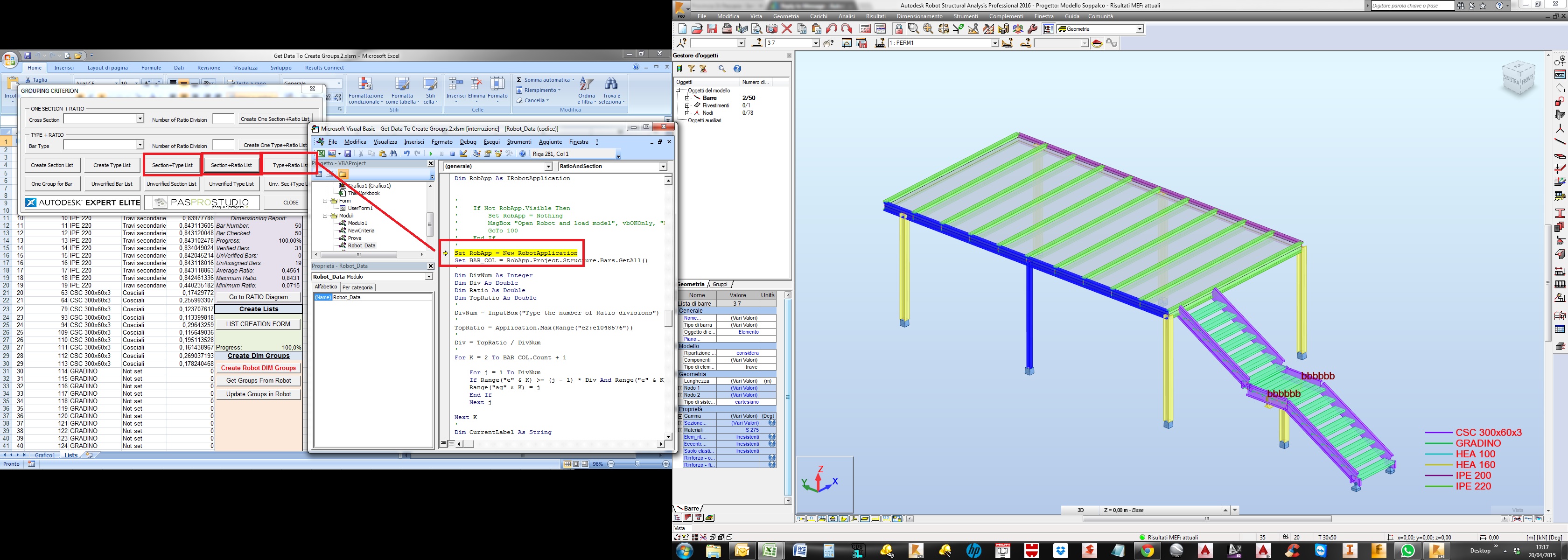Image resolution: width=1568 pixels, height=560 pixels.
Task: Click the horizontal scrollbar under Robot 3D view
Action: pos(1207,518)
